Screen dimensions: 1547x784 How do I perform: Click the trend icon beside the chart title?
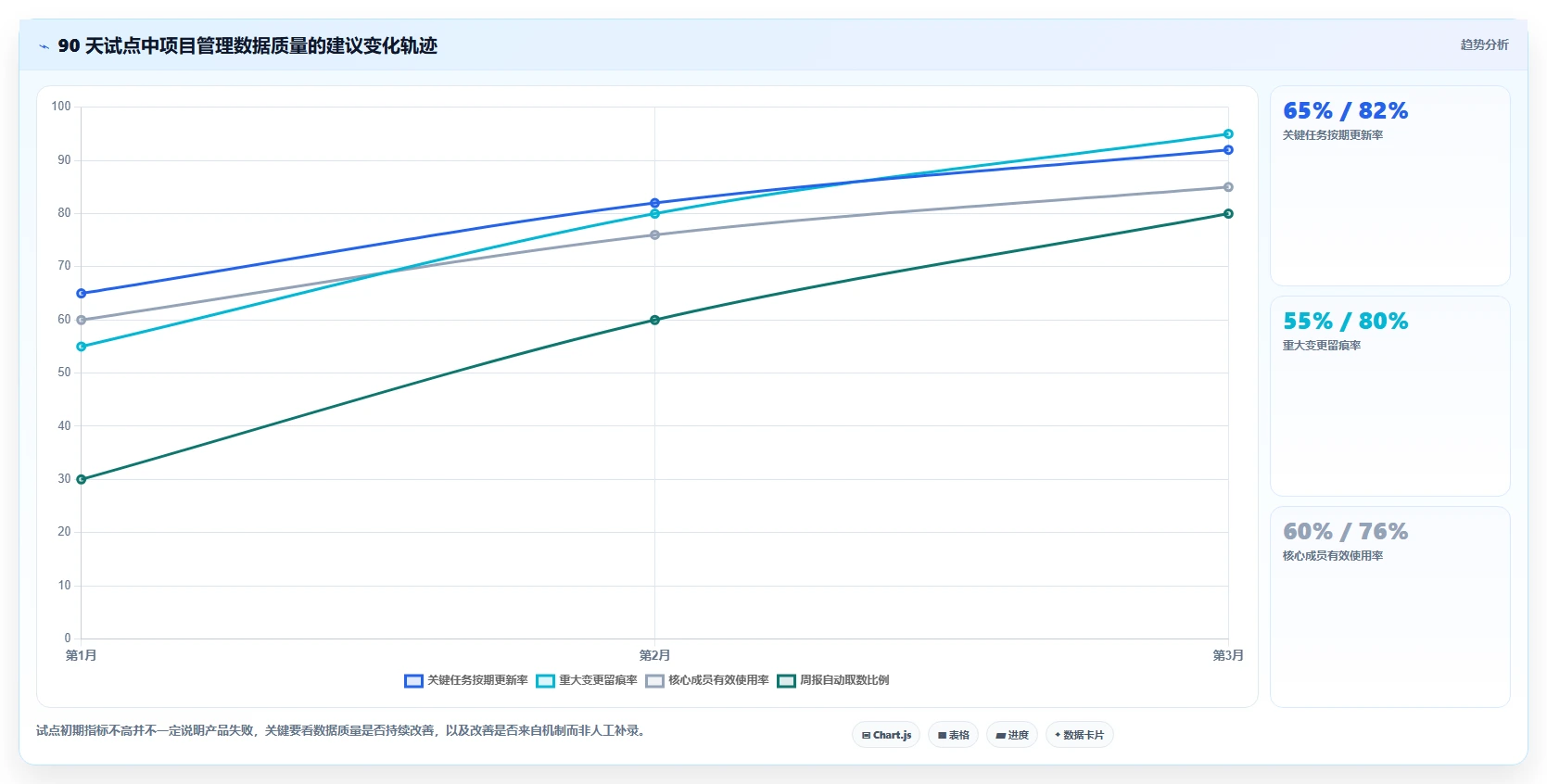[44, 46]
